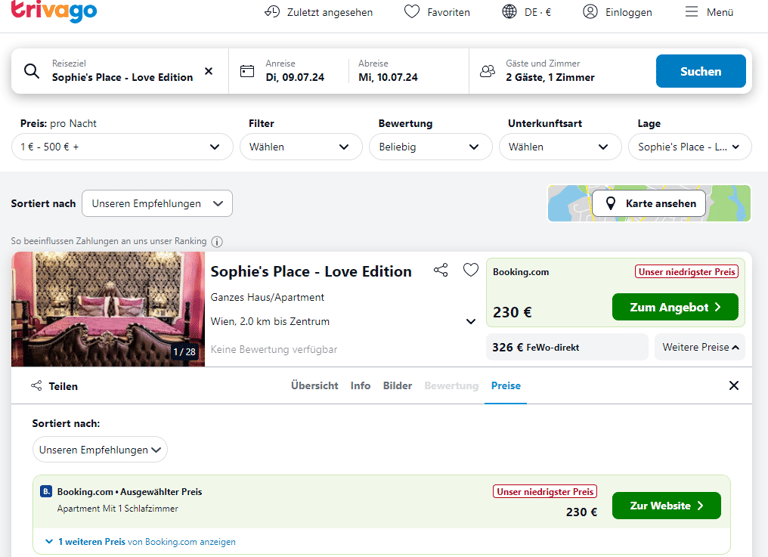
Task: Expand location chevron next to Wien distance
Action: (471, 321)
